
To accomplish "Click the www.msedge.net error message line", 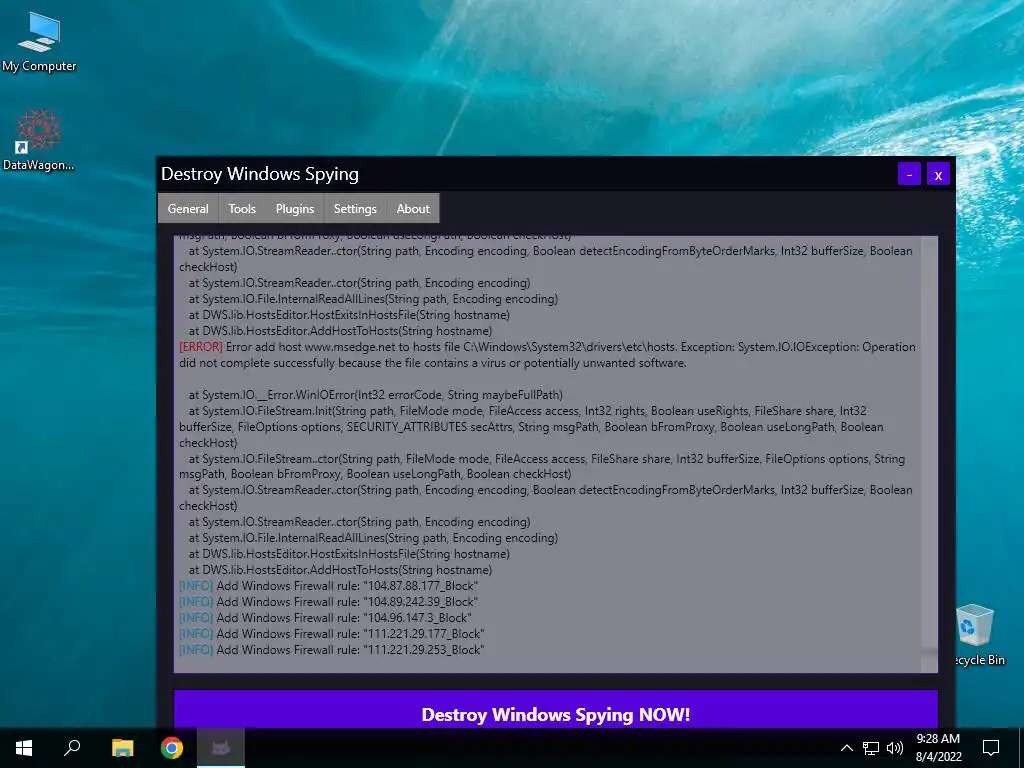I will [547, 355].
